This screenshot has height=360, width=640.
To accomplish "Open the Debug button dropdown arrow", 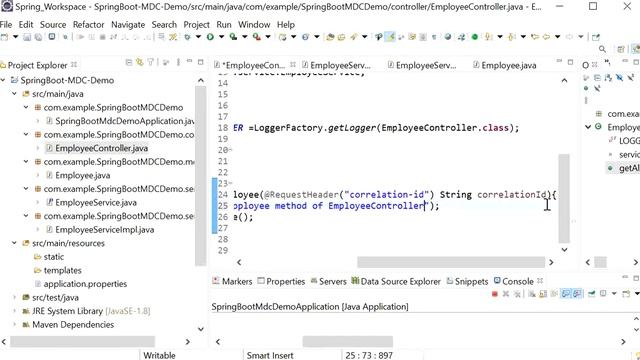I will click(198, 37).
